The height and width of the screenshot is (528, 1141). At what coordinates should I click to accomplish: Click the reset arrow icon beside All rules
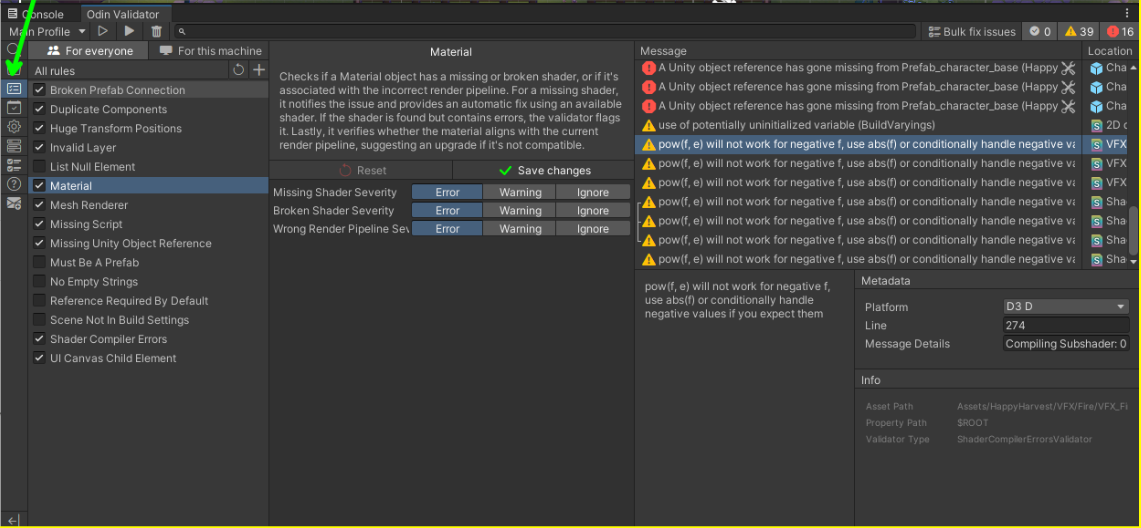pos(238,70)
